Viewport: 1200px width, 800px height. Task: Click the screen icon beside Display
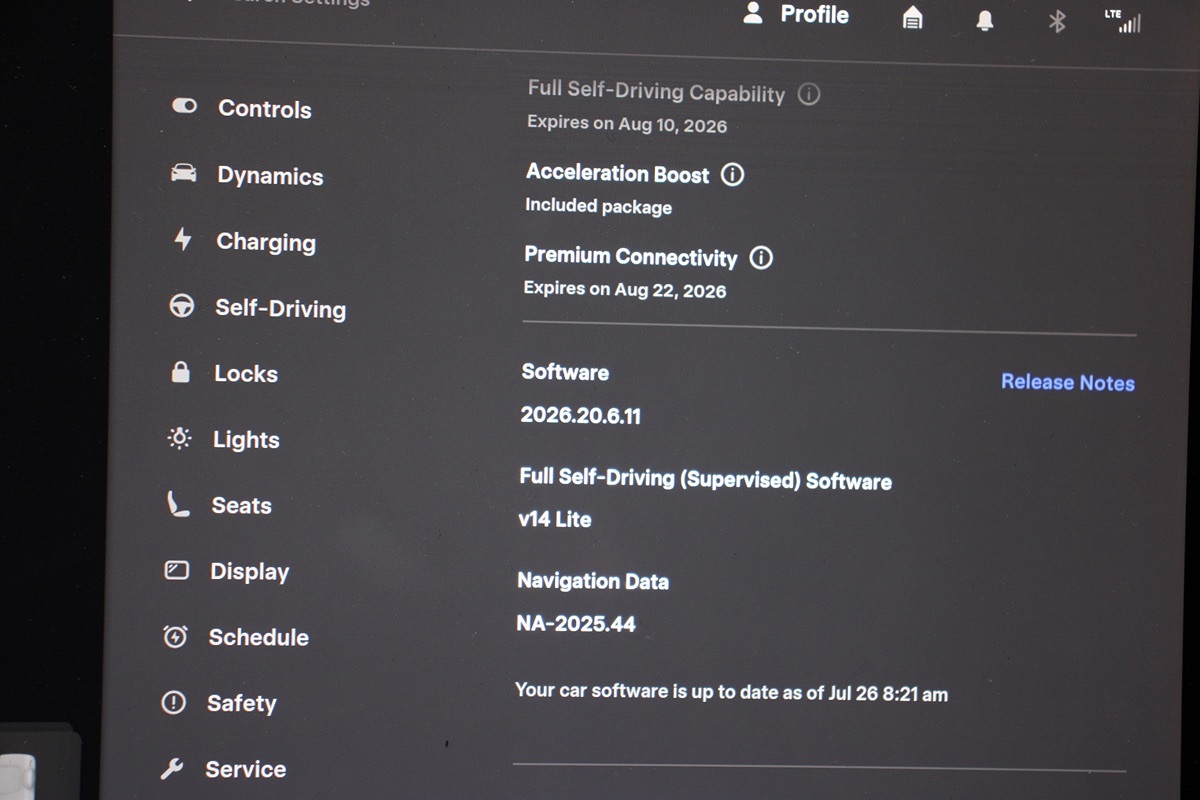tap(176, 570)
